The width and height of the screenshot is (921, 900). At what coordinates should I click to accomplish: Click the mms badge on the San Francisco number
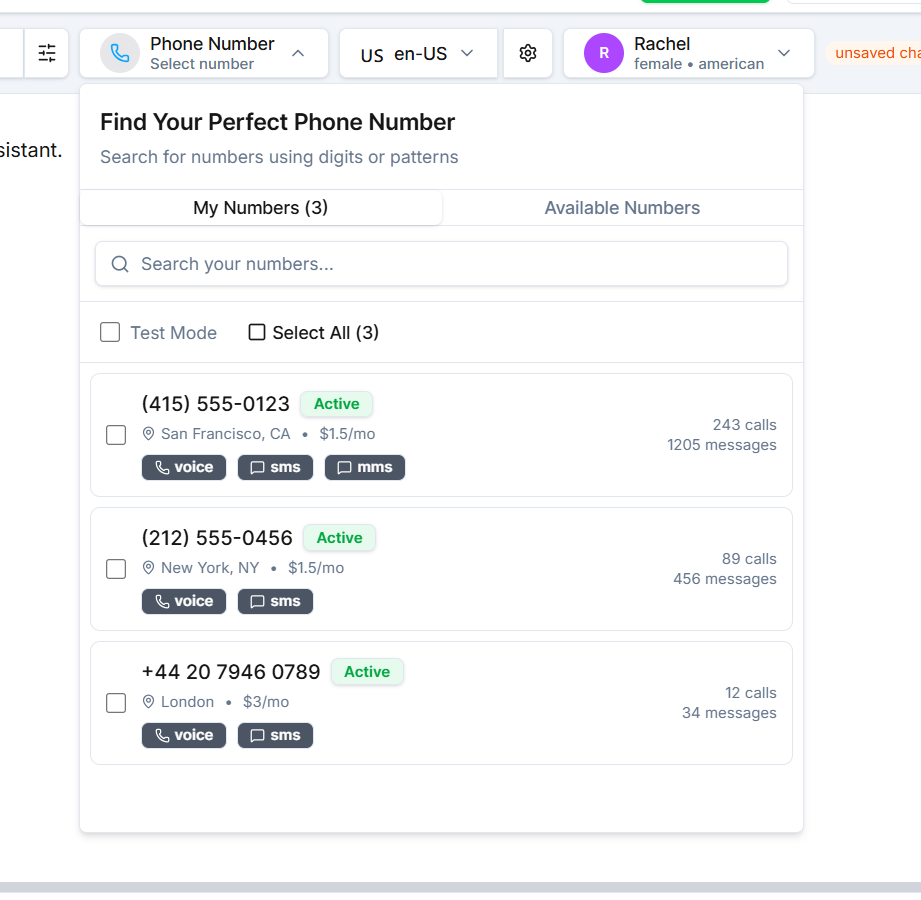pos(365,467)
